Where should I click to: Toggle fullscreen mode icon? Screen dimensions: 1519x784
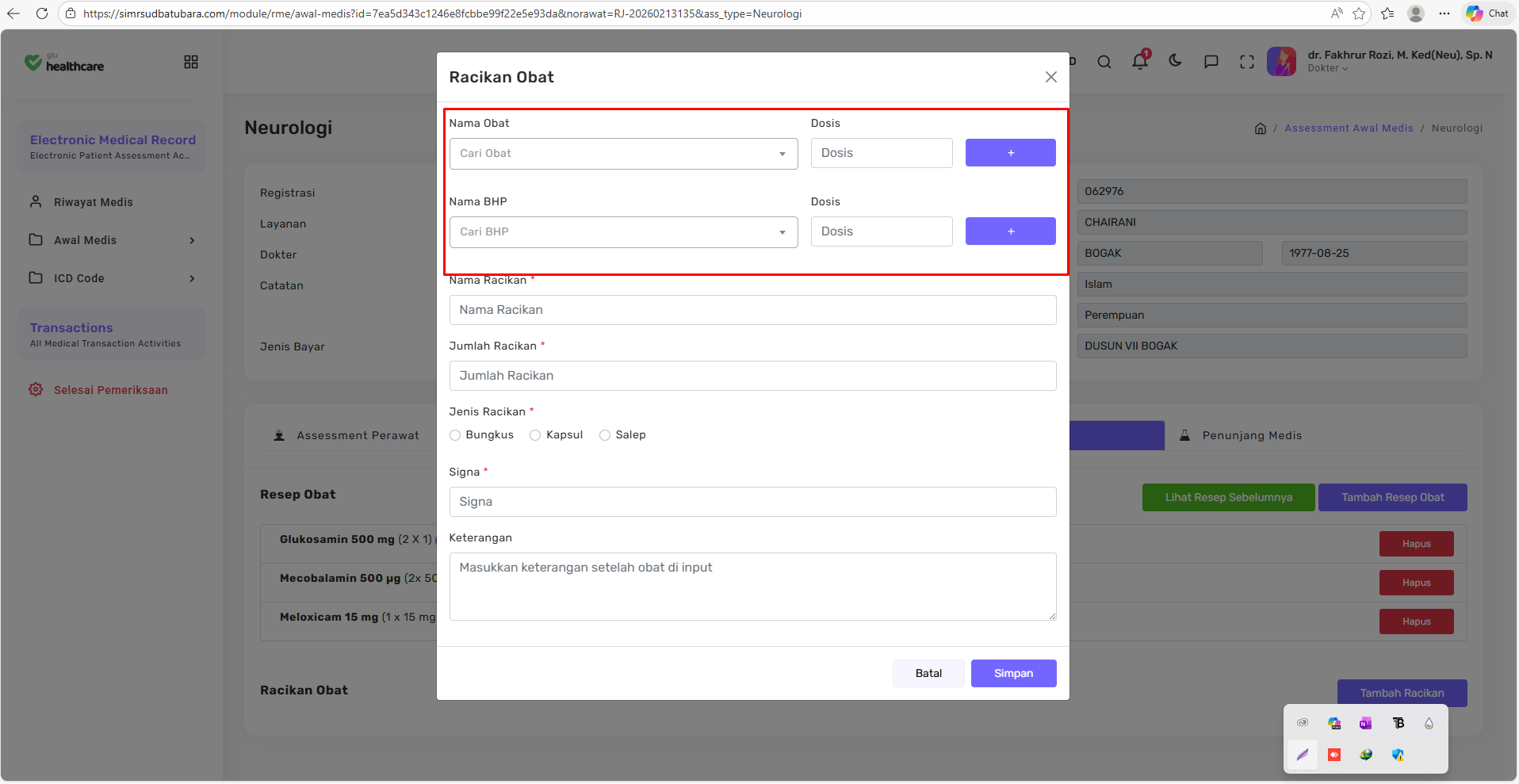pos(1247,62)
